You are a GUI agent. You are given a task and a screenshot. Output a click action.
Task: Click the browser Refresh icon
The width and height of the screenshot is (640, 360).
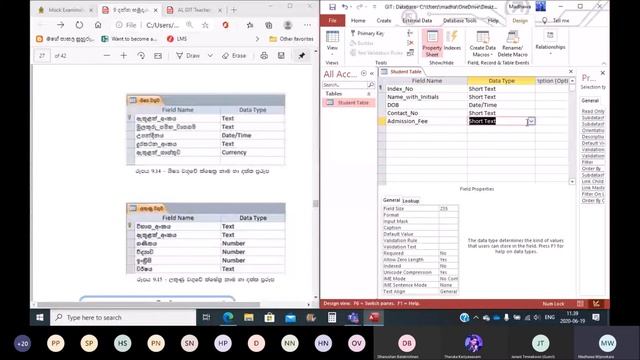(79, 25)
